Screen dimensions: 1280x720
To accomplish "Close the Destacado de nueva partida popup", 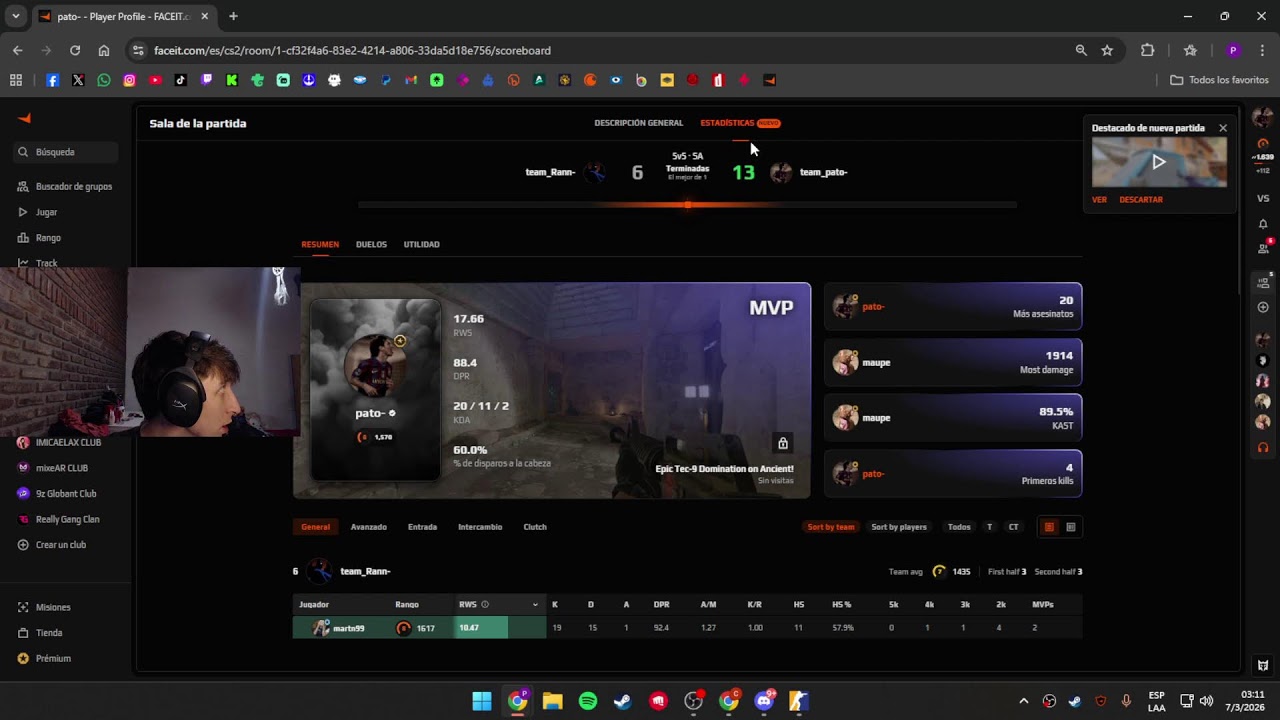I will coord(1222,128).
